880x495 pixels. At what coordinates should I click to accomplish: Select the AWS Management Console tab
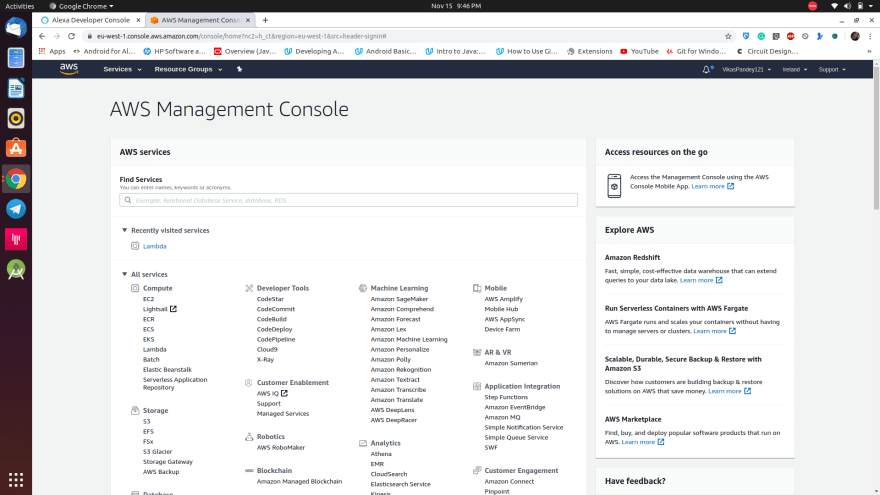point(200,20)
